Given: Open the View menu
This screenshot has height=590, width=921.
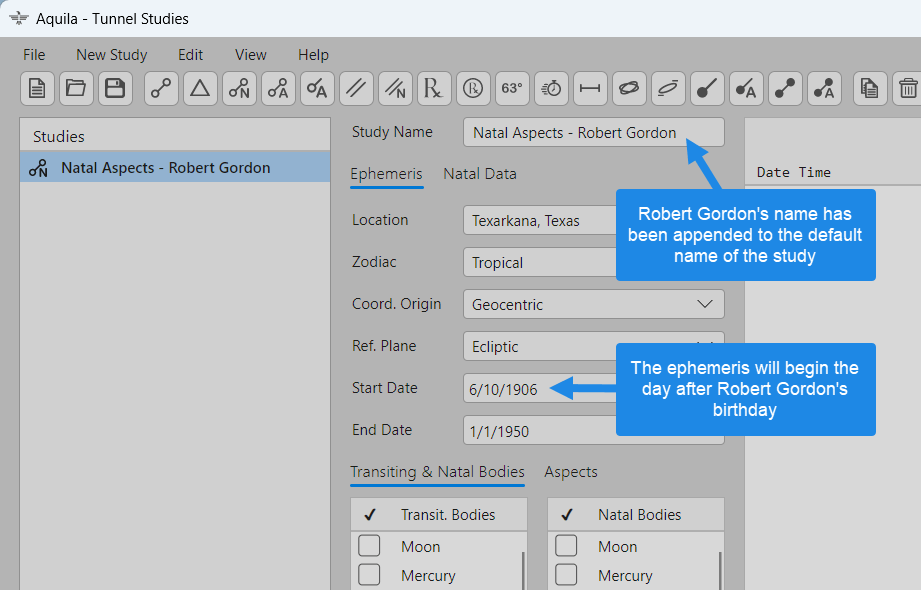Looking at the screenshot, I should pos(251,55).
